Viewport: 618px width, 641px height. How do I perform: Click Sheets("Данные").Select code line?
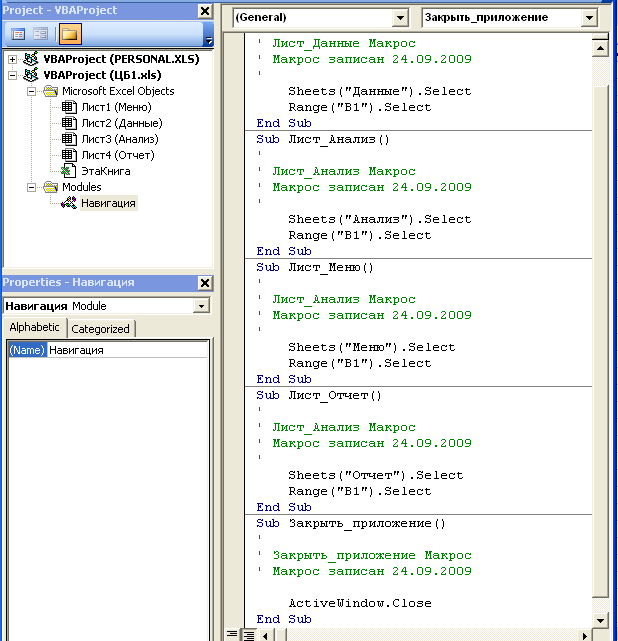pyautogui.click(x=380, y=91)
